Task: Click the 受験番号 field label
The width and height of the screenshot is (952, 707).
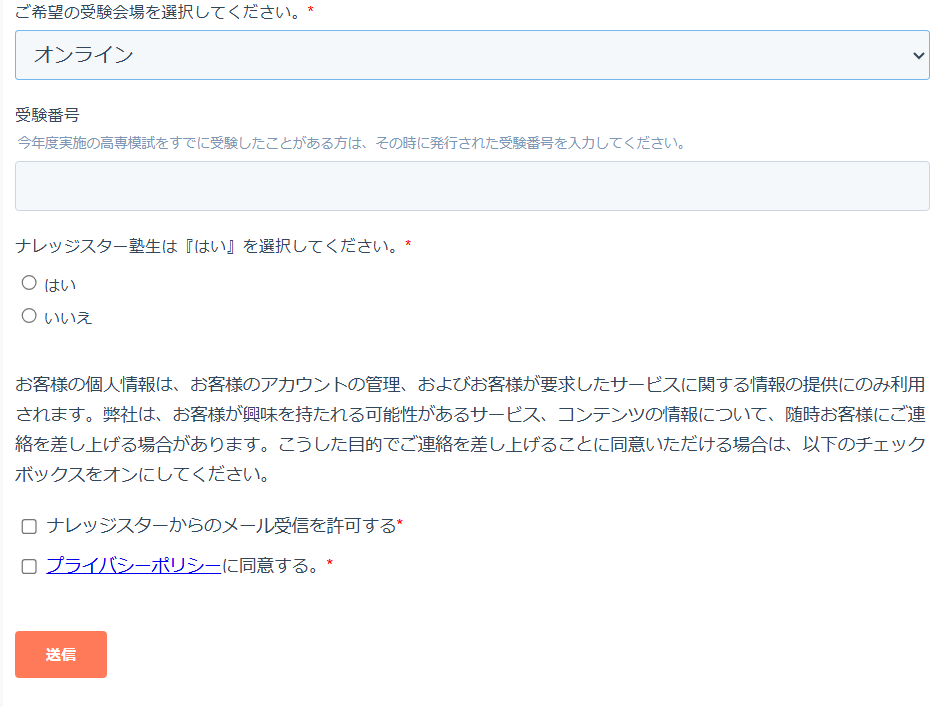Action: [47, 115]
